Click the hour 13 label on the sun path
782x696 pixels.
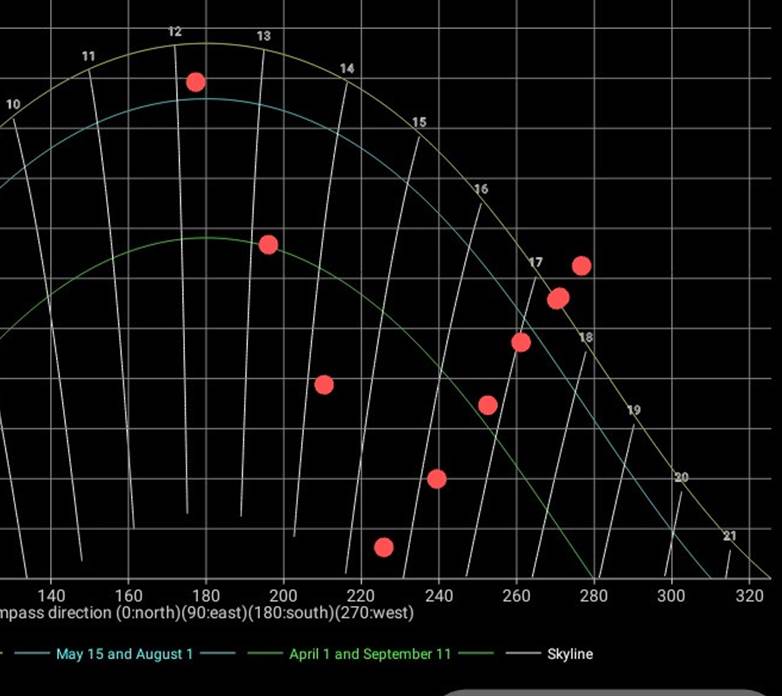click(263, 36)
